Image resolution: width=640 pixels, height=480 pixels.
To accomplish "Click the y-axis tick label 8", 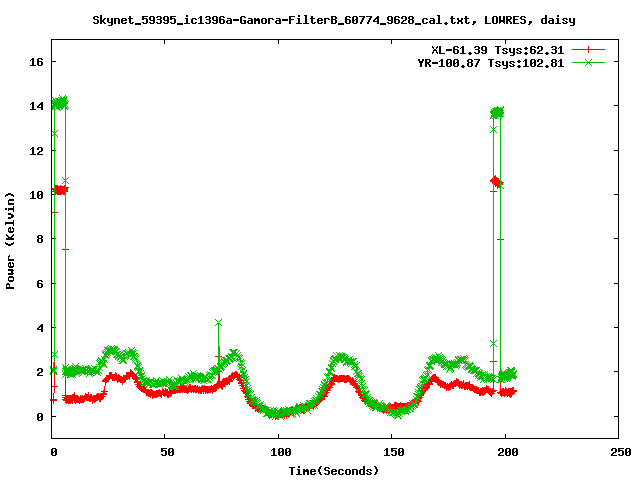I will click(x=40, y=239).
